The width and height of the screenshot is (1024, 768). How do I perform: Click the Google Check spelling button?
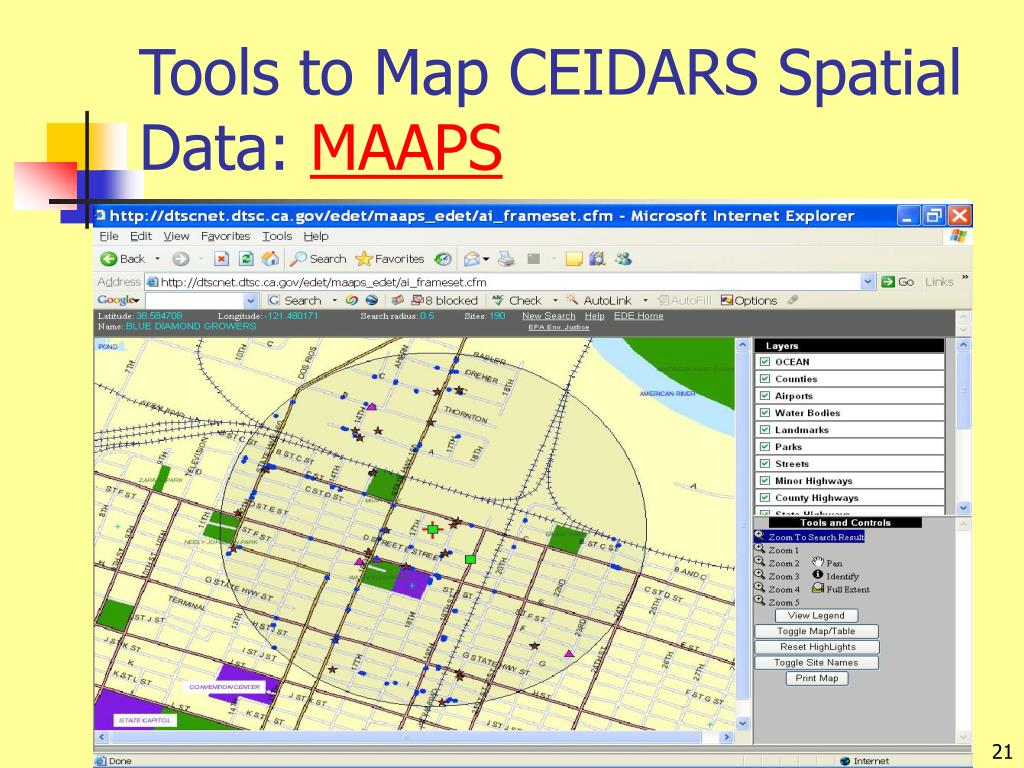click(517, 300)
